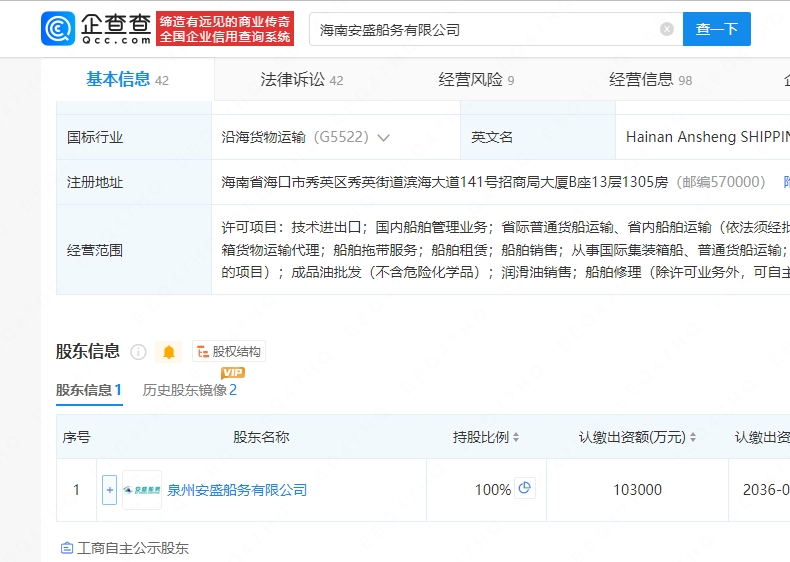
Task: Click the 泉州安盛船务 company logo thumbnail
Action: point(142,490)
